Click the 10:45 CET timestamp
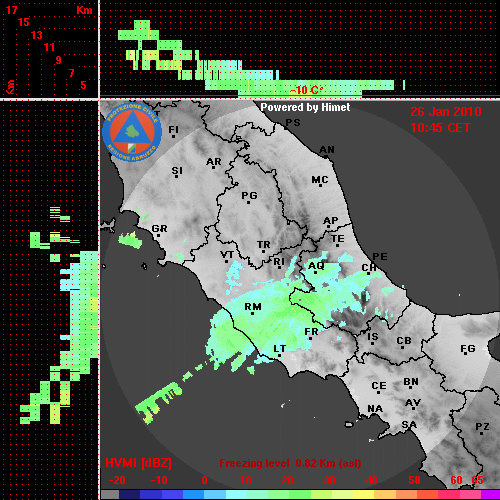500x500 pixels. pos(440,128)
